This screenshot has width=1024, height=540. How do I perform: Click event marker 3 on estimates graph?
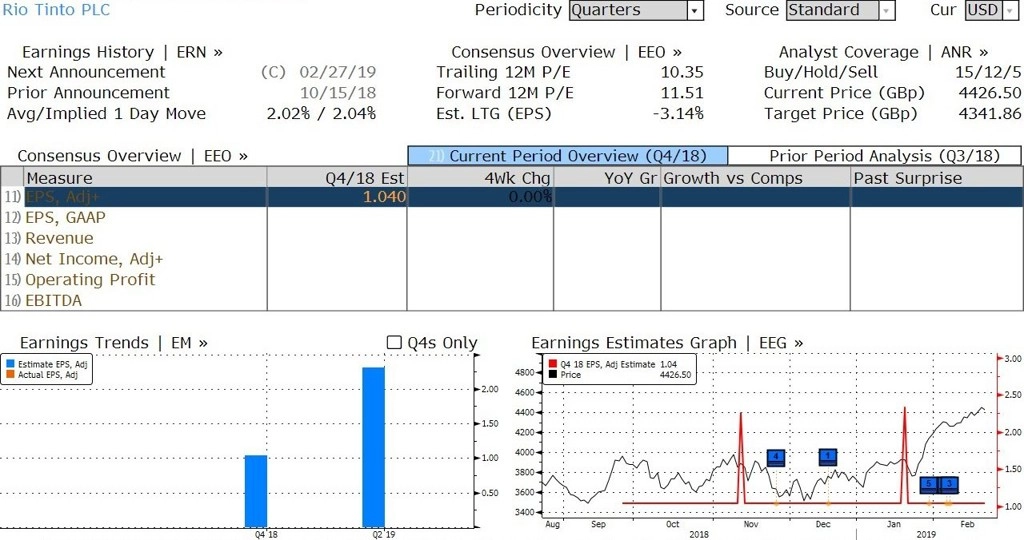(949, 484)
